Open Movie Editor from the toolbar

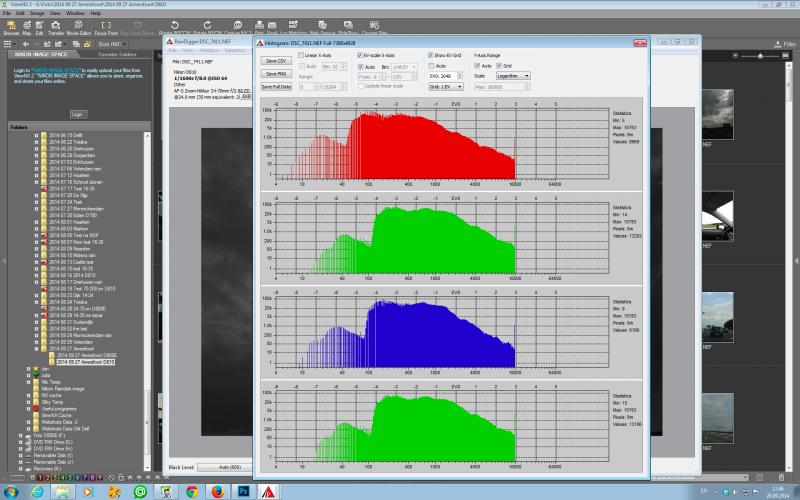coord(79,28)
